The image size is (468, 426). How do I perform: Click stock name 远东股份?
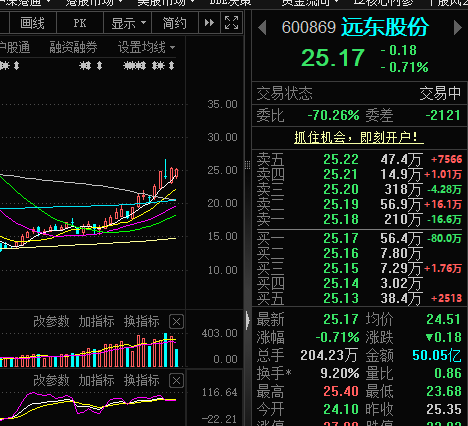coord(385,27)
